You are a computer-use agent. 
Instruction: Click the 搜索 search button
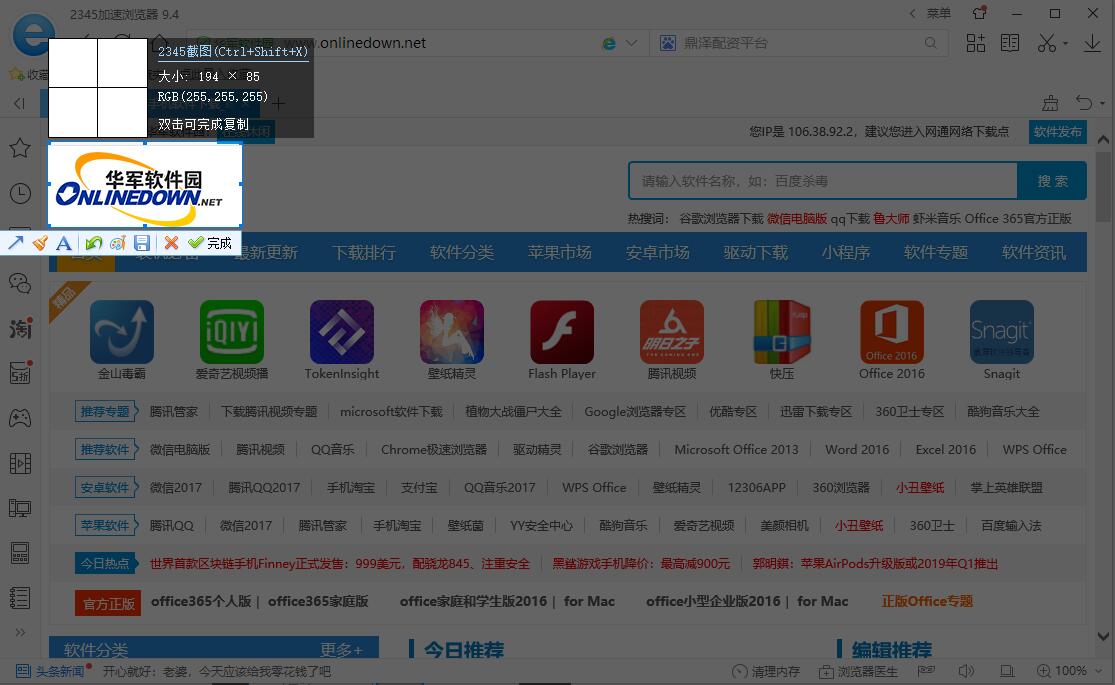1051,181
